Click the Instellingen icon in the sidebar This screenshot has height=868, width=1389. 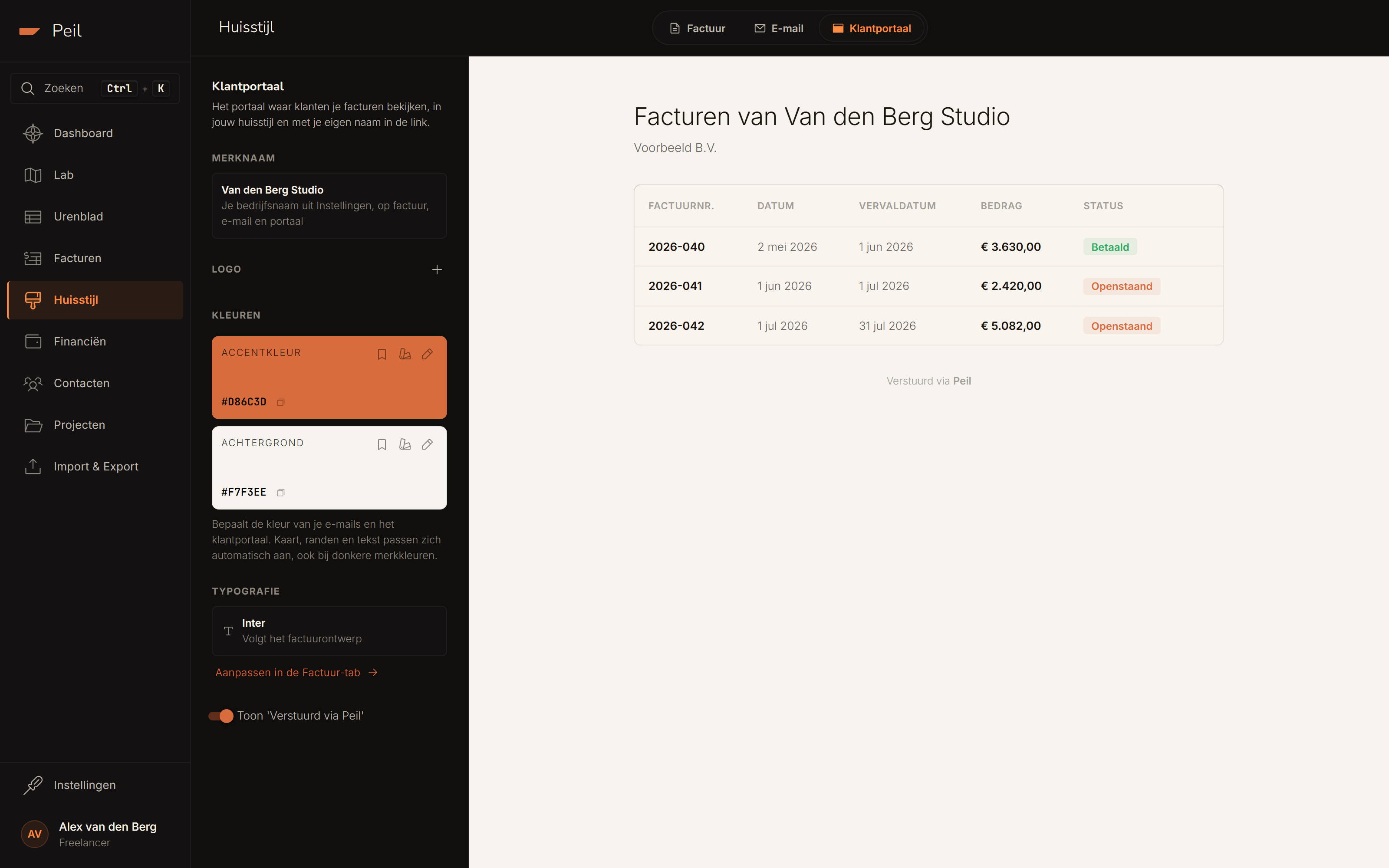pos(33,785)
